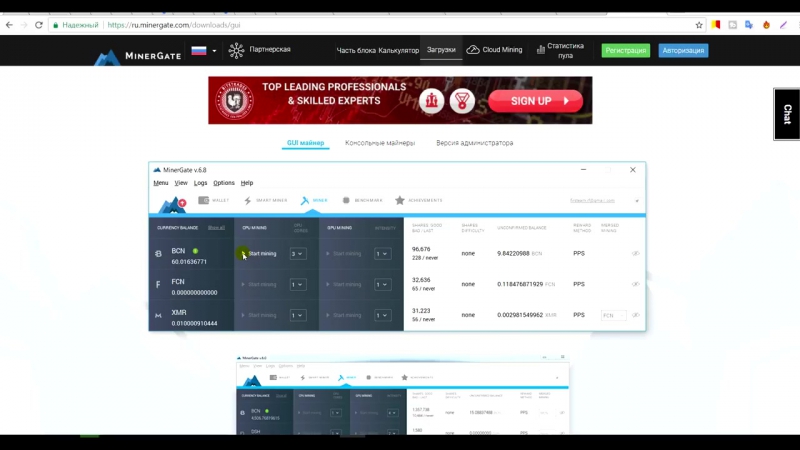Viewport: 800px width, 450px height.
Task: Open XMR merged mining FCN dropdown
Action: point(613,315)
